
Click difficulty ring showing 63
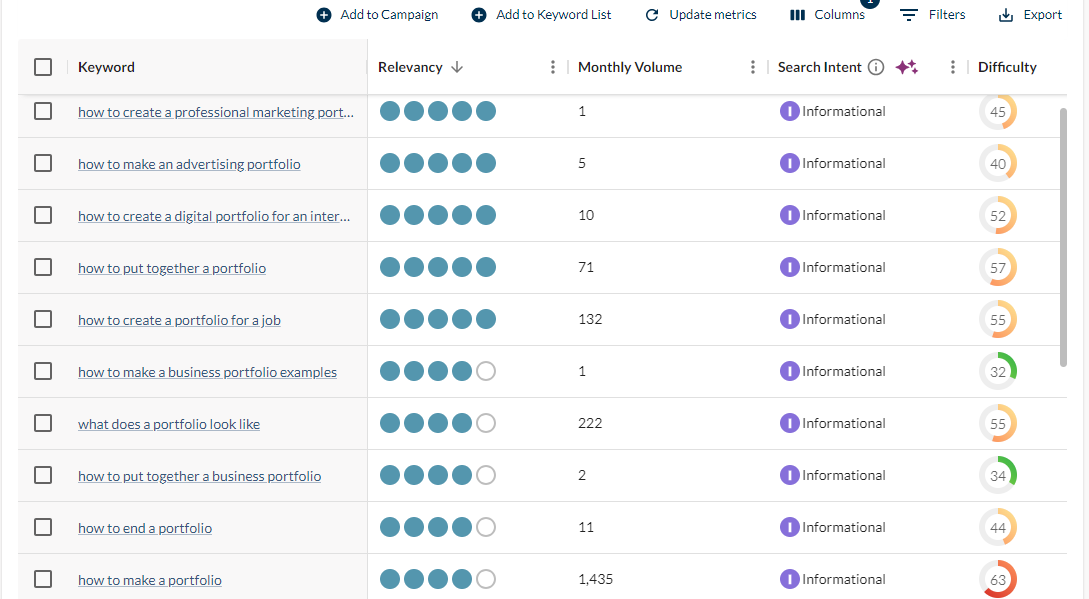[998, 580]
